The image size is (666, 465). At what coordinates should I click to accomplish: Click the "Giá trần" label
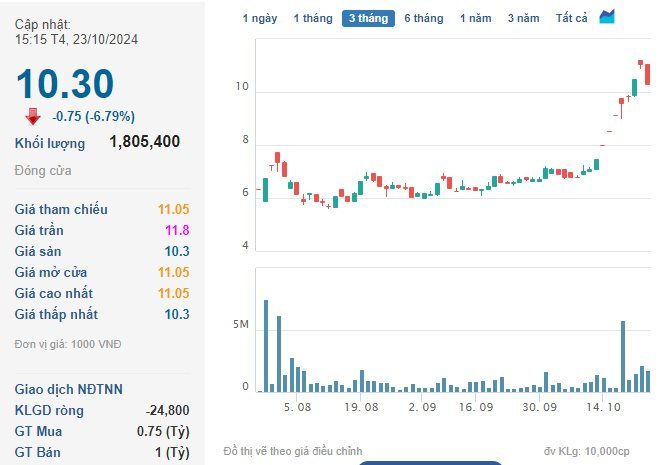(39, 230)
